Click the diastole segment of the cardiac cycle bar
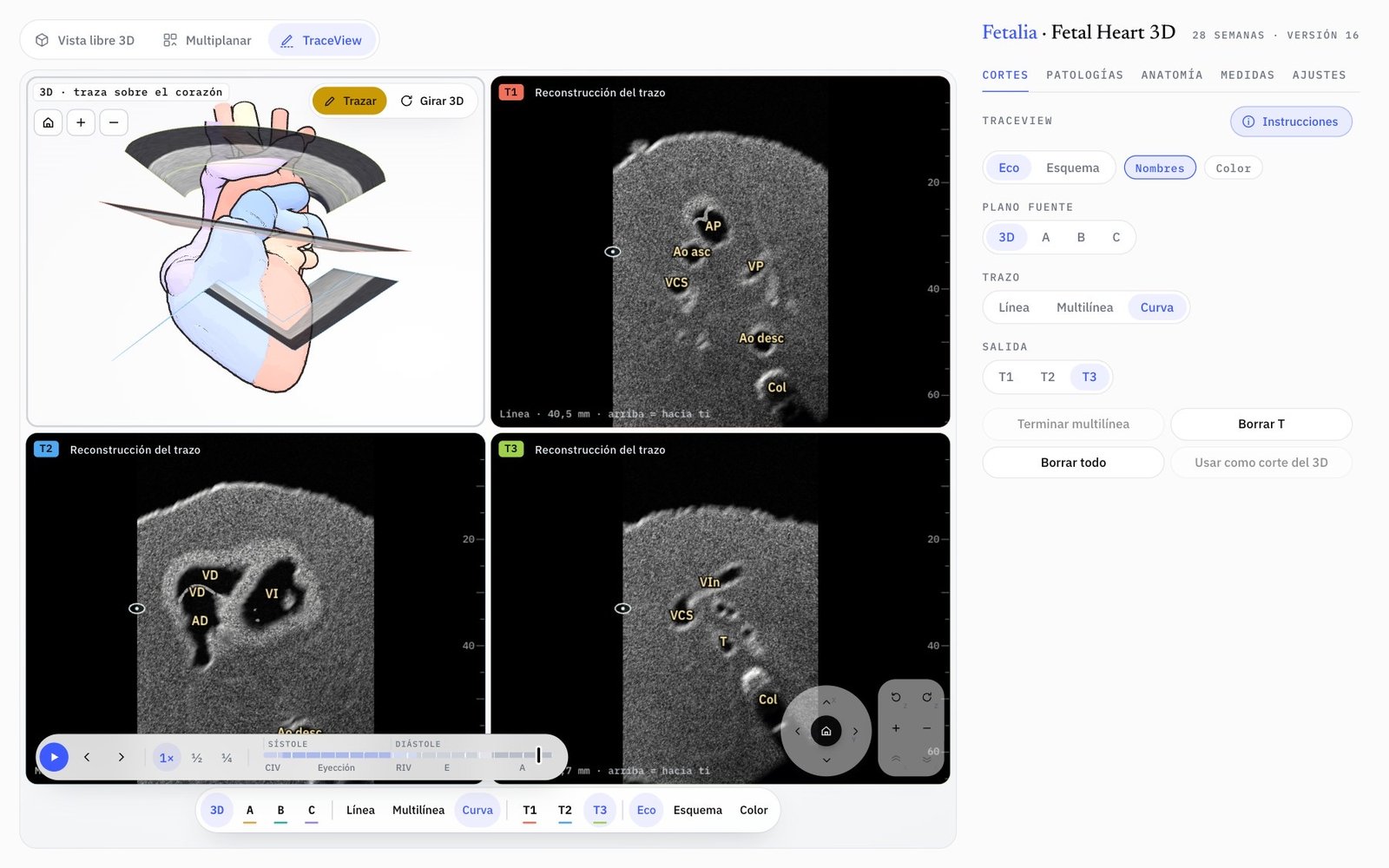Image resolution: width=1389 pixels, height=868 pixels. click(471, 755)
